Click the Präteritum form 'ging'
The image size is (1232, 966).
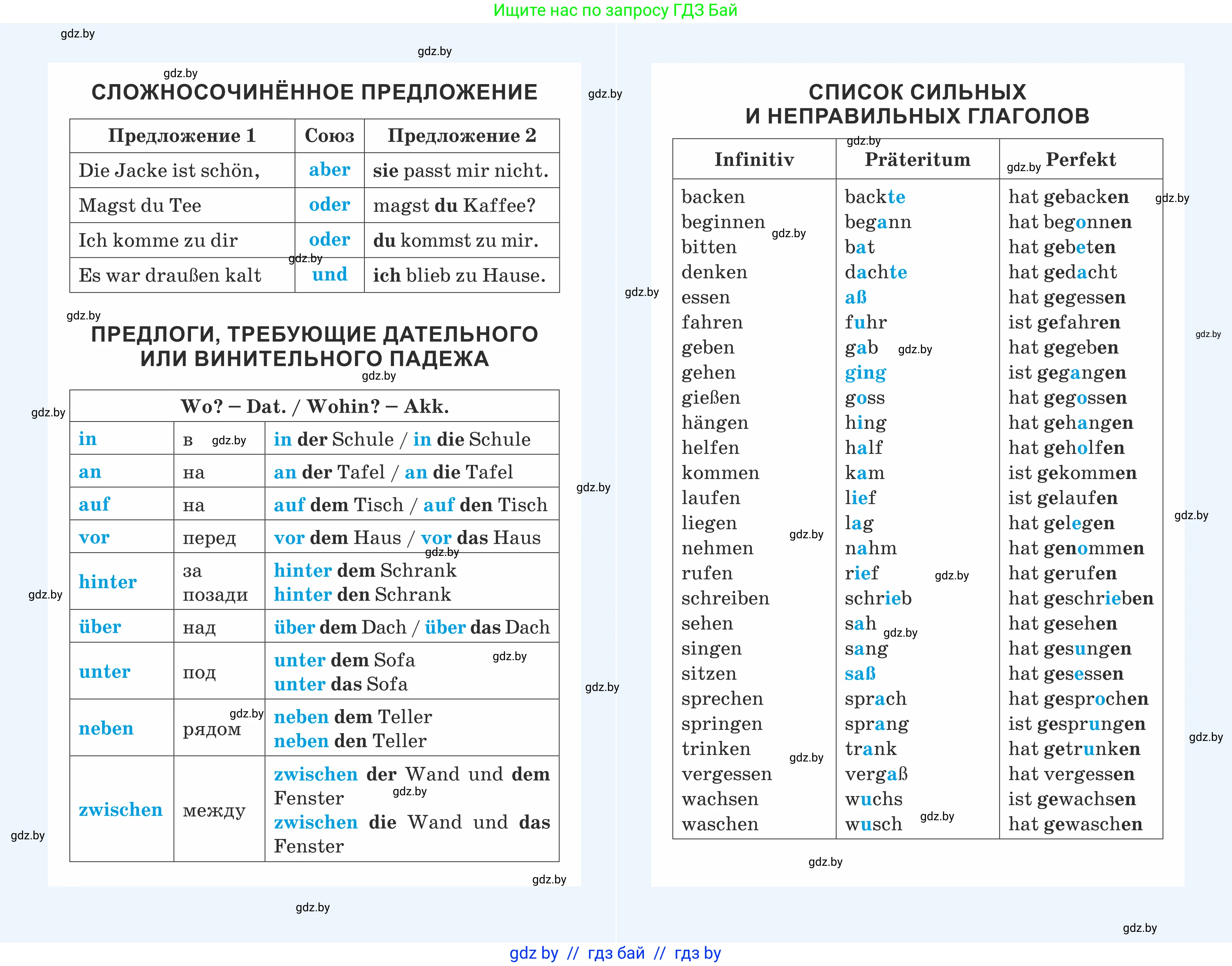[x=865, y=373]
